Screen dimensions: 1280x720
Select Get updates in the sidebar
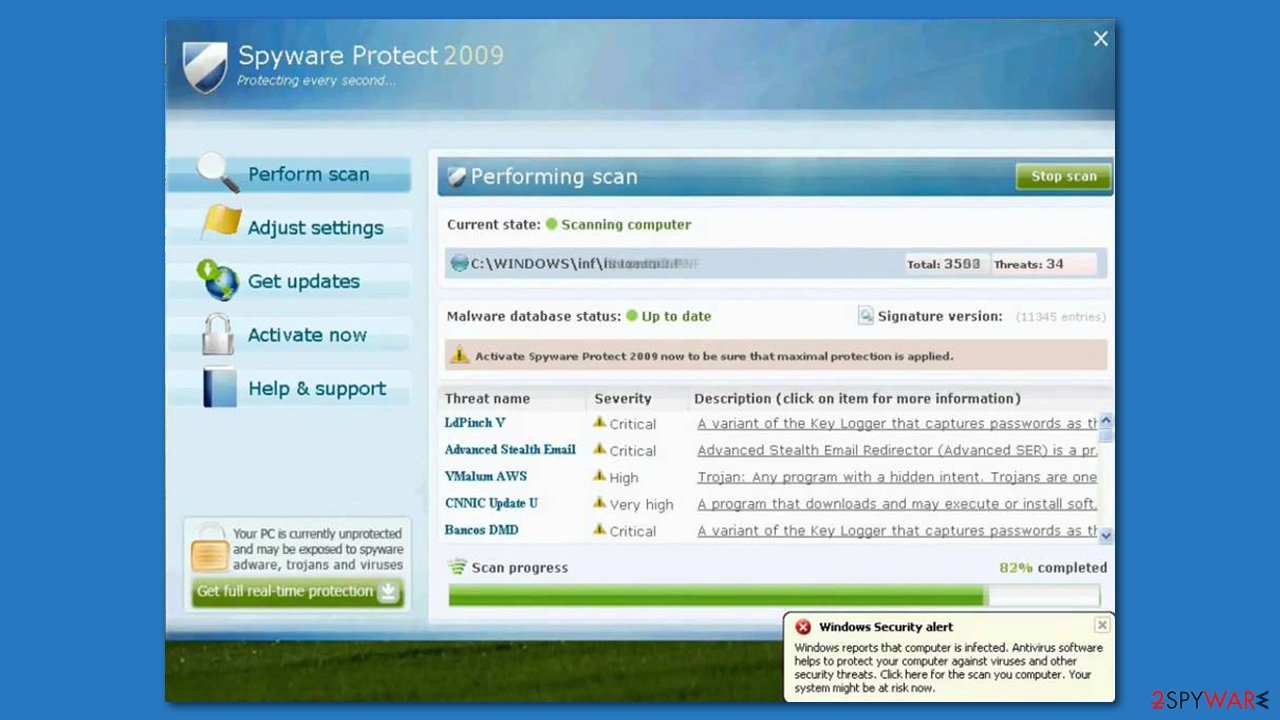pyautogui.click(x=289, y=281)
